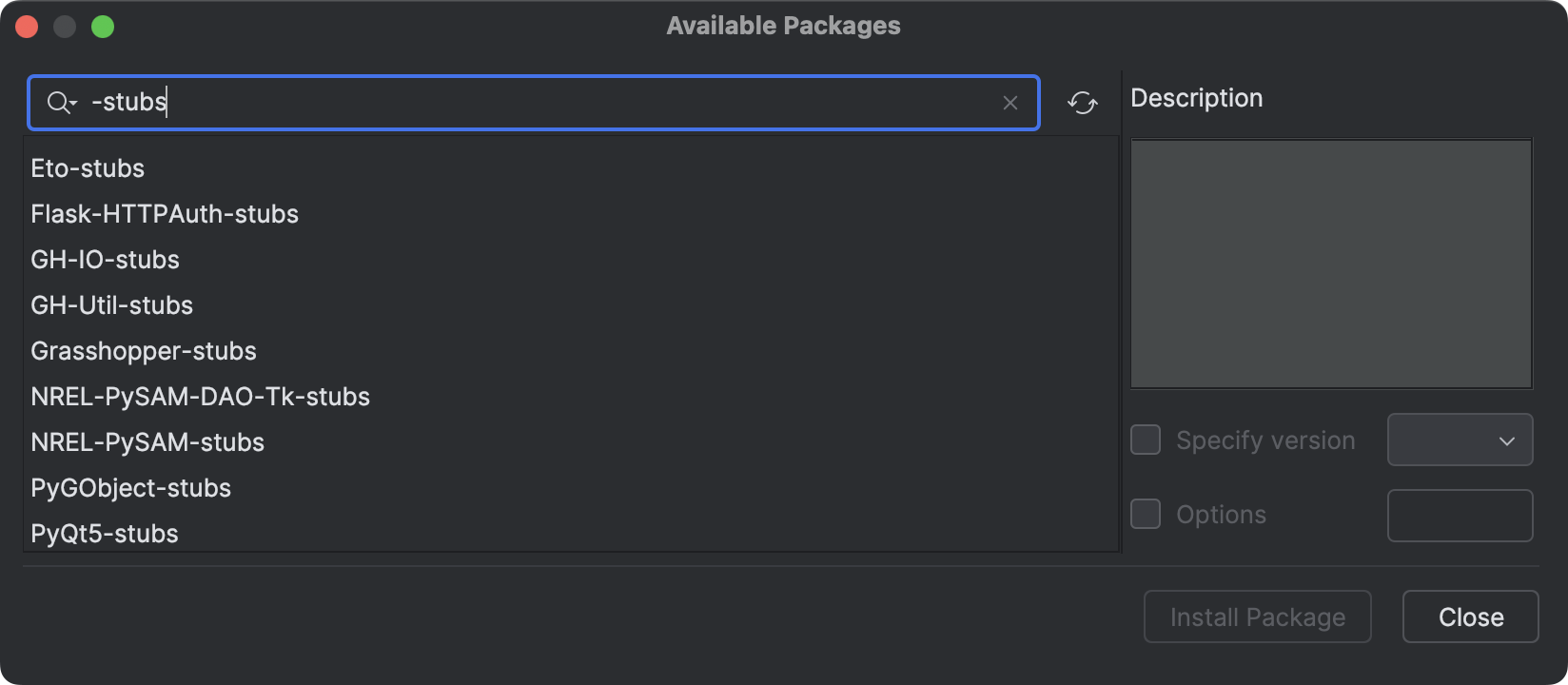The width and height of the screenshot is (1568, 685).
Task: Open the search options via magnifier icon
Action: pos(56,102)
